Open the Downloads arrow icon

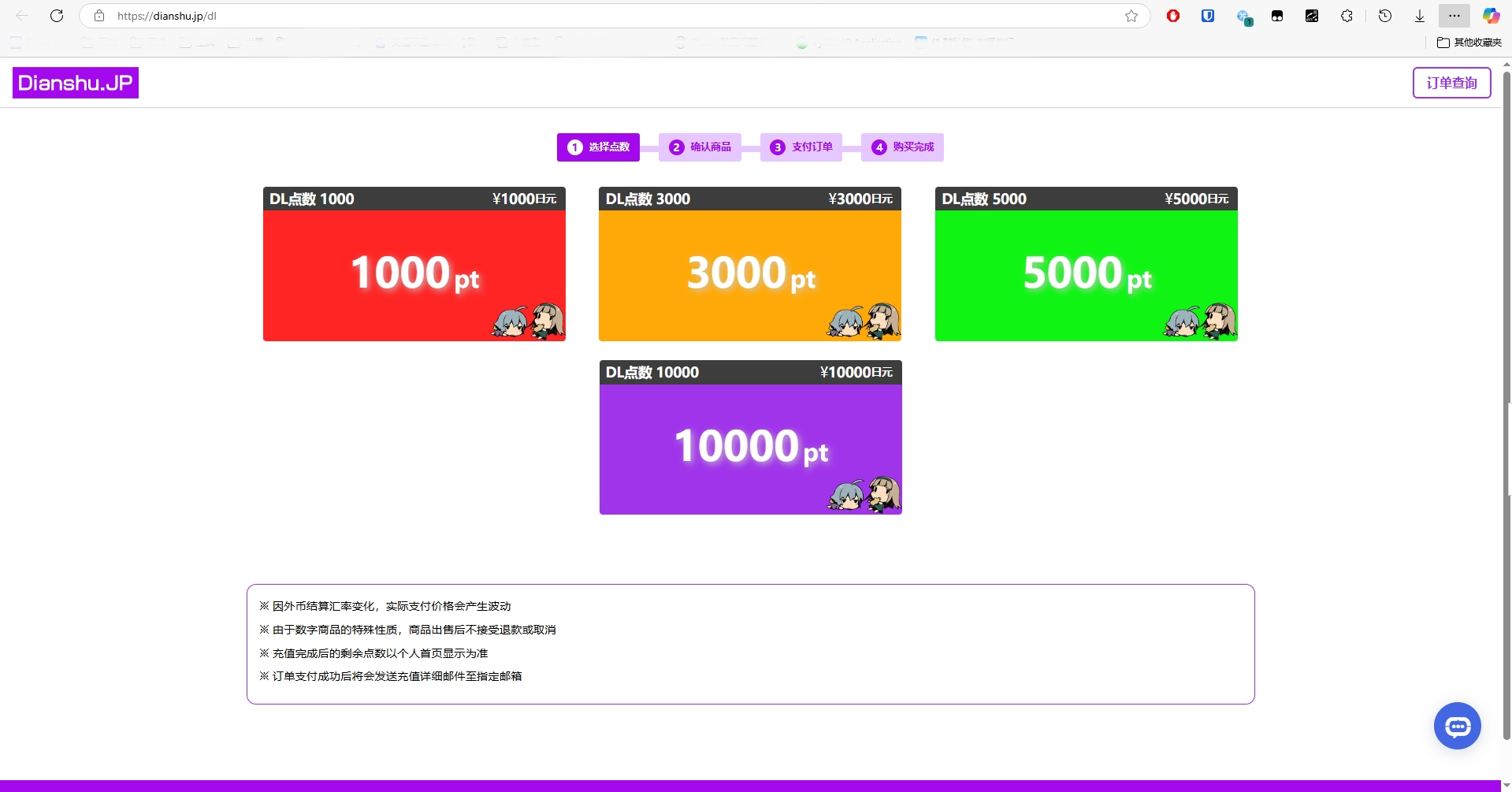(x=1420, y=16)
